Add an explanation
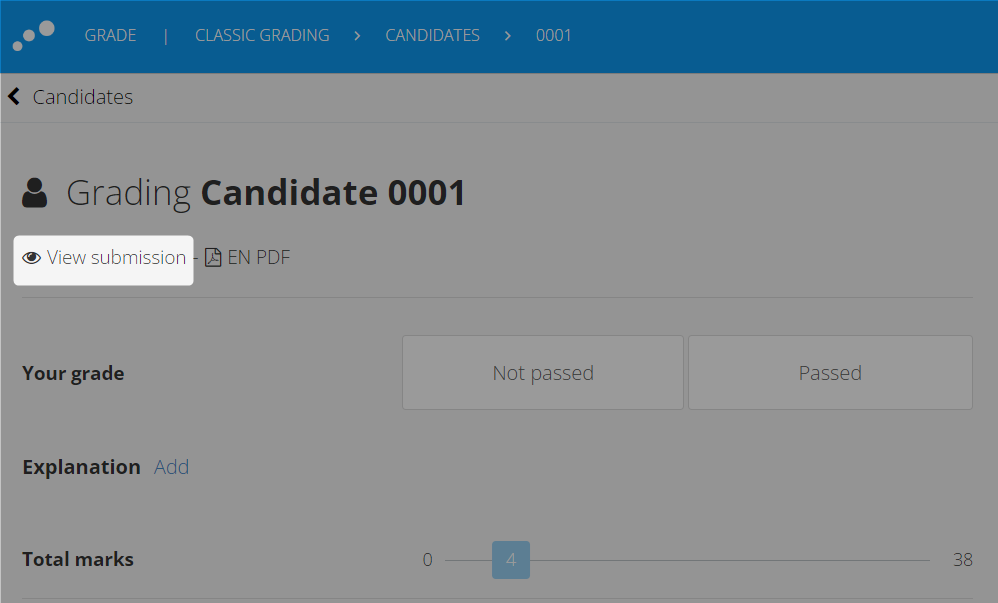Image resolution: width=998 pixels, height=603 pixels. (x=171, y=467)
